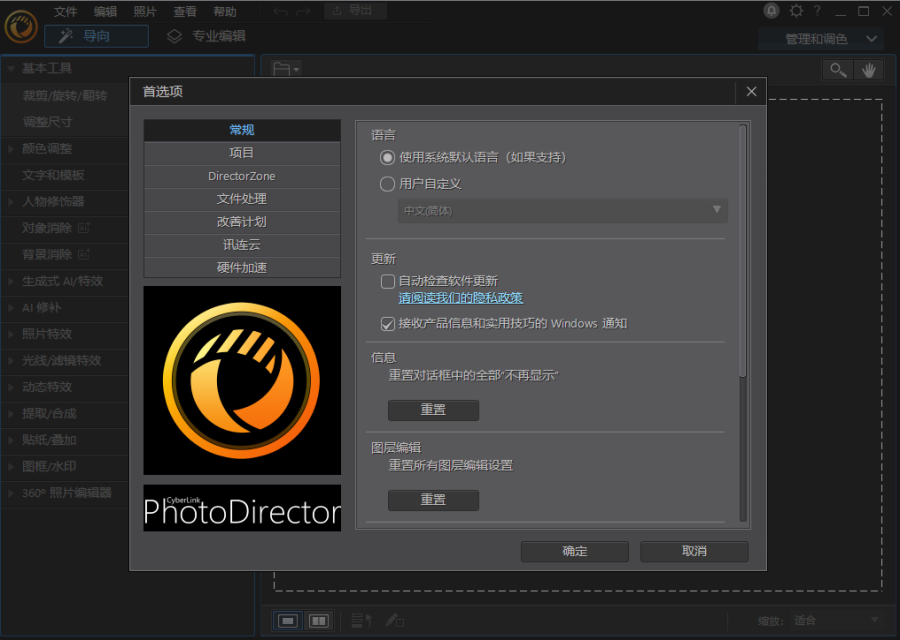Click the pen edit icon in the bottom toolbar
Screen dimensions: 900x640
coord(394,620)
